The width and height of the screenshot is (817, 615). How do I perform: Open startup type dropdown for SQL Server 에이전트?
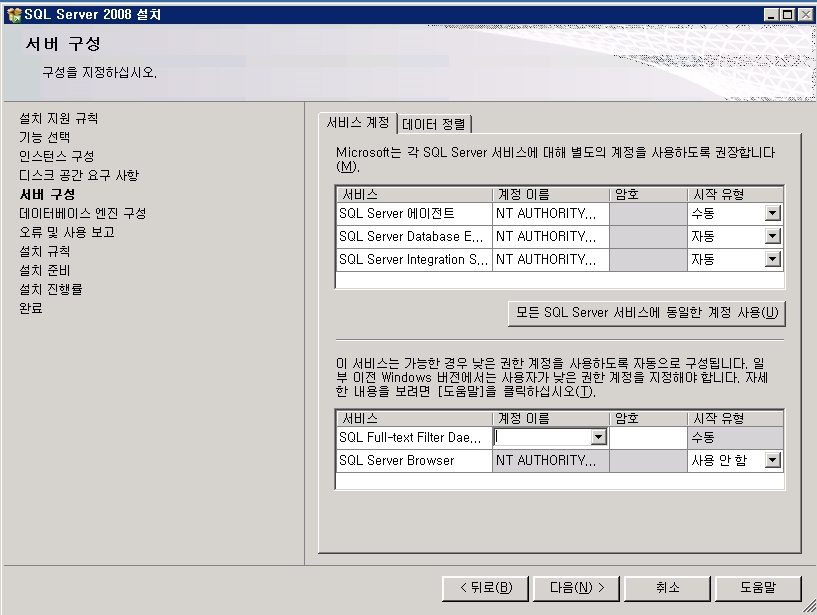[772, 213]
